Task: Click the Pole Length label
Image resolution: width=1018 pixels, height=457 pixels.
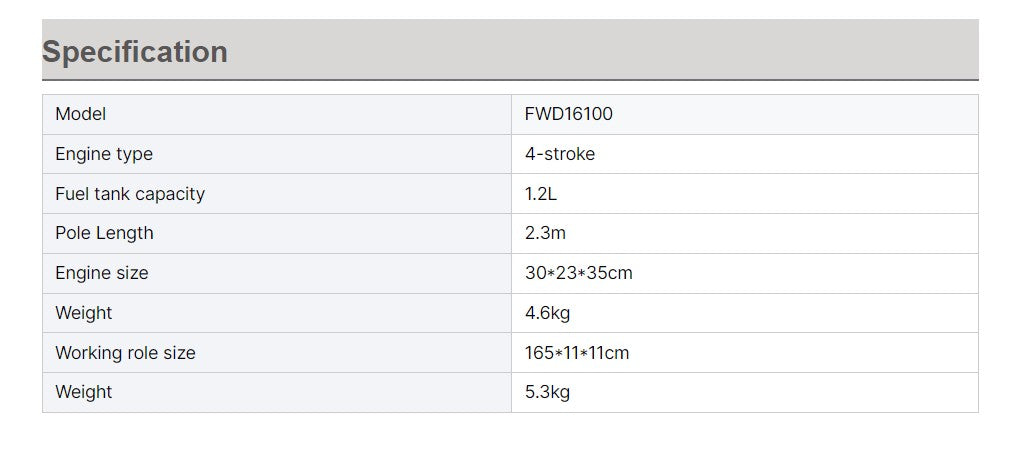Action: (104, 233)
